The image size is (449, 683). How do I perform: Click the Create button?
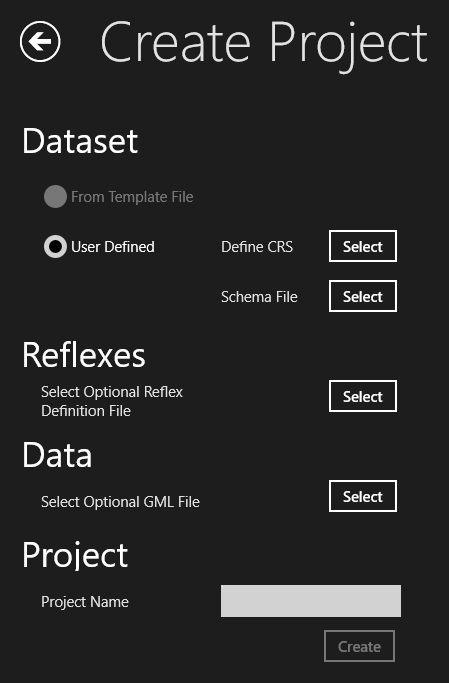(x=359, y=646)
